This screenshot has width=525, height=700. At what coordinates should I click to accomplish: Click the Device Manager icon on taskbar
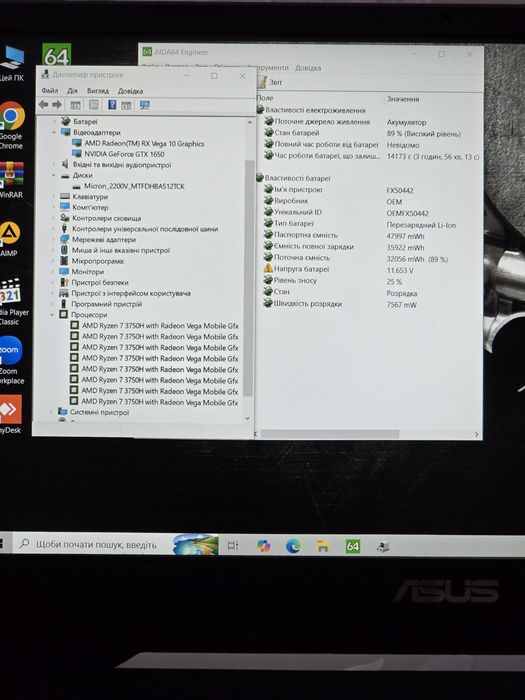pos(383,546)
